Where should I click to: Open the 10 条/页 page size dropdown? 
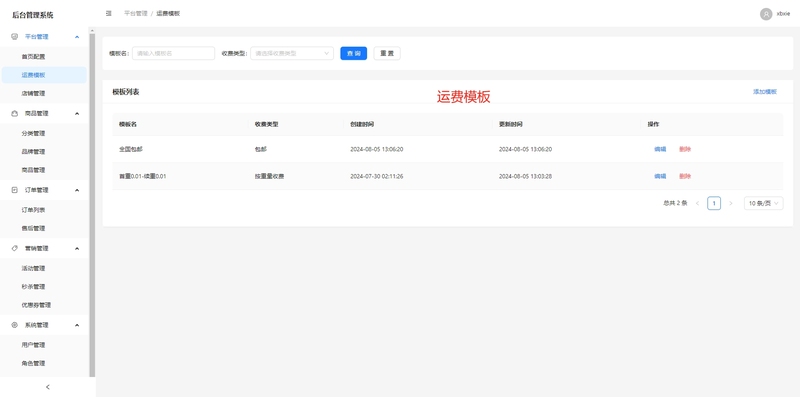pos(763,203)
